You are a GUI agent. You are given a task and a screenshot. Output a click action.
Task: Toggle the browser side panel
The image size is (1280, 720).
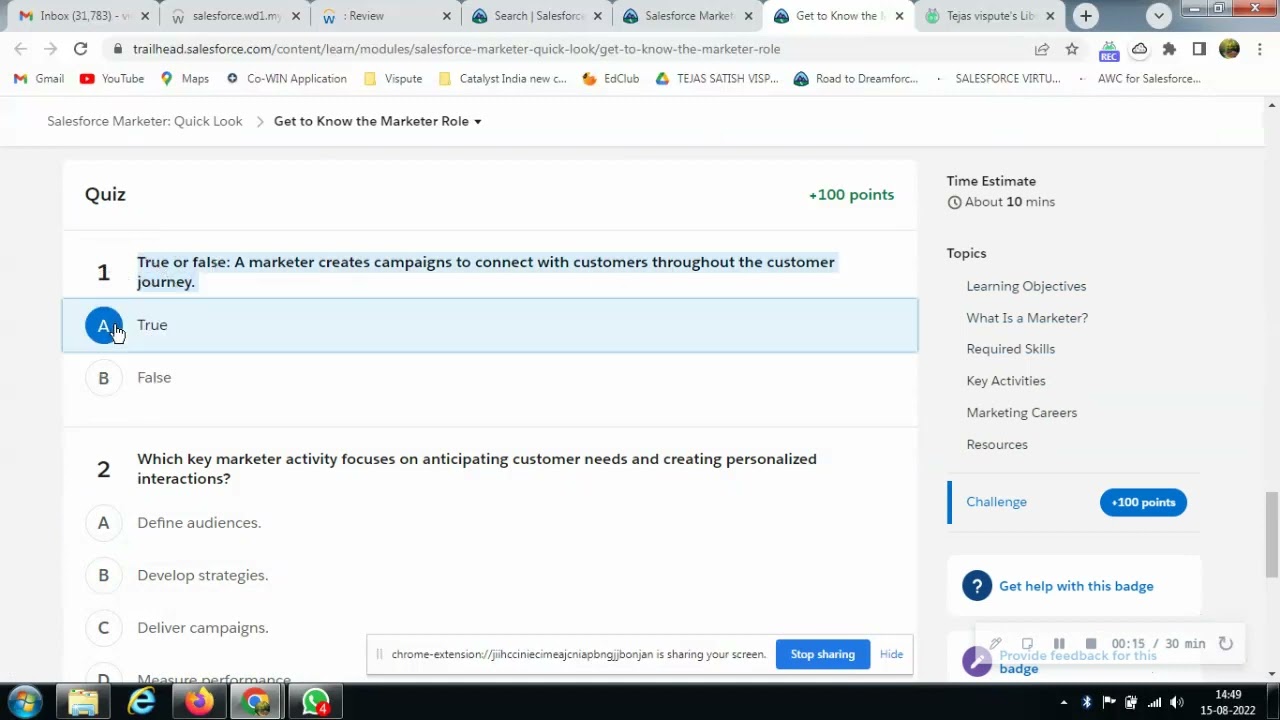point(1199,49)
